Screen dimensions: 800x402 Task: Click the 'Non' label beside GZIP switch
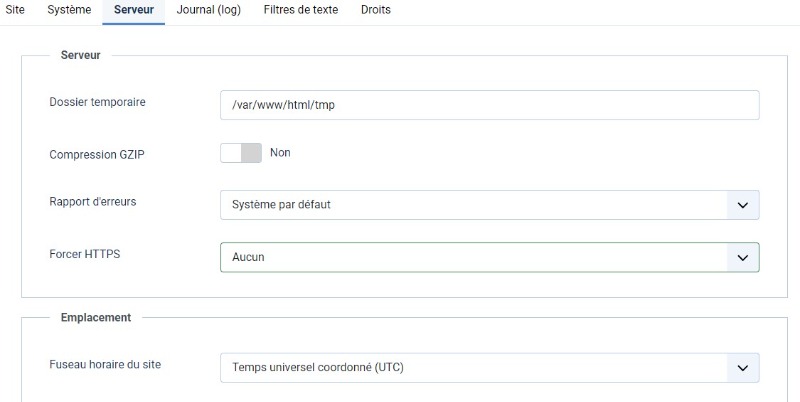click(x=280, y=153)
